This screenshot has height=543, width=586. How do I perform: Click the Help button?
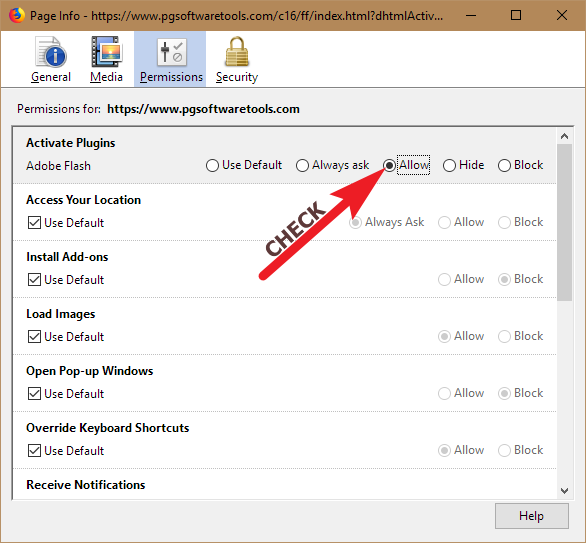click(x=531, y=516)
